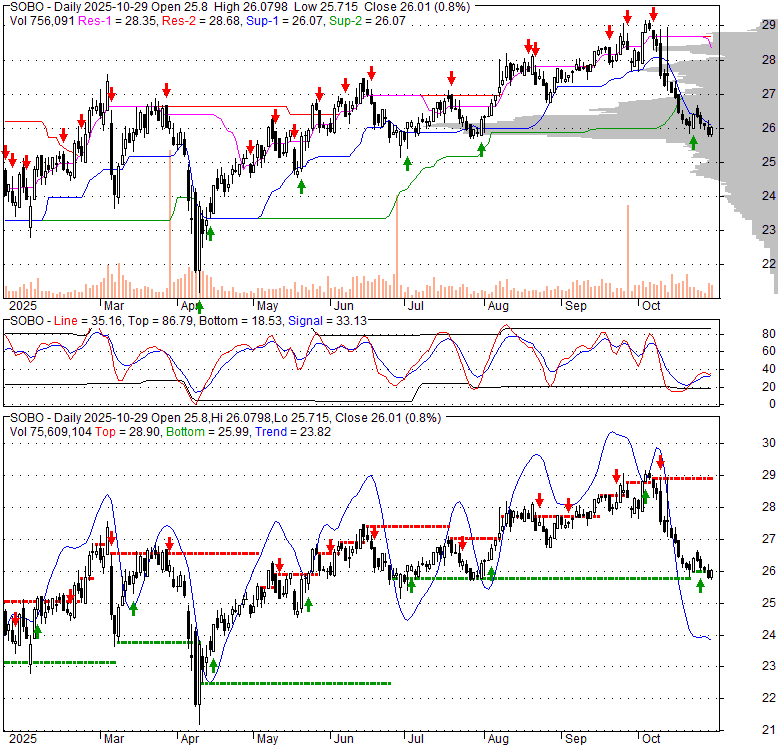Click the late-October green buy arrow in the top chart

[693, 143]
